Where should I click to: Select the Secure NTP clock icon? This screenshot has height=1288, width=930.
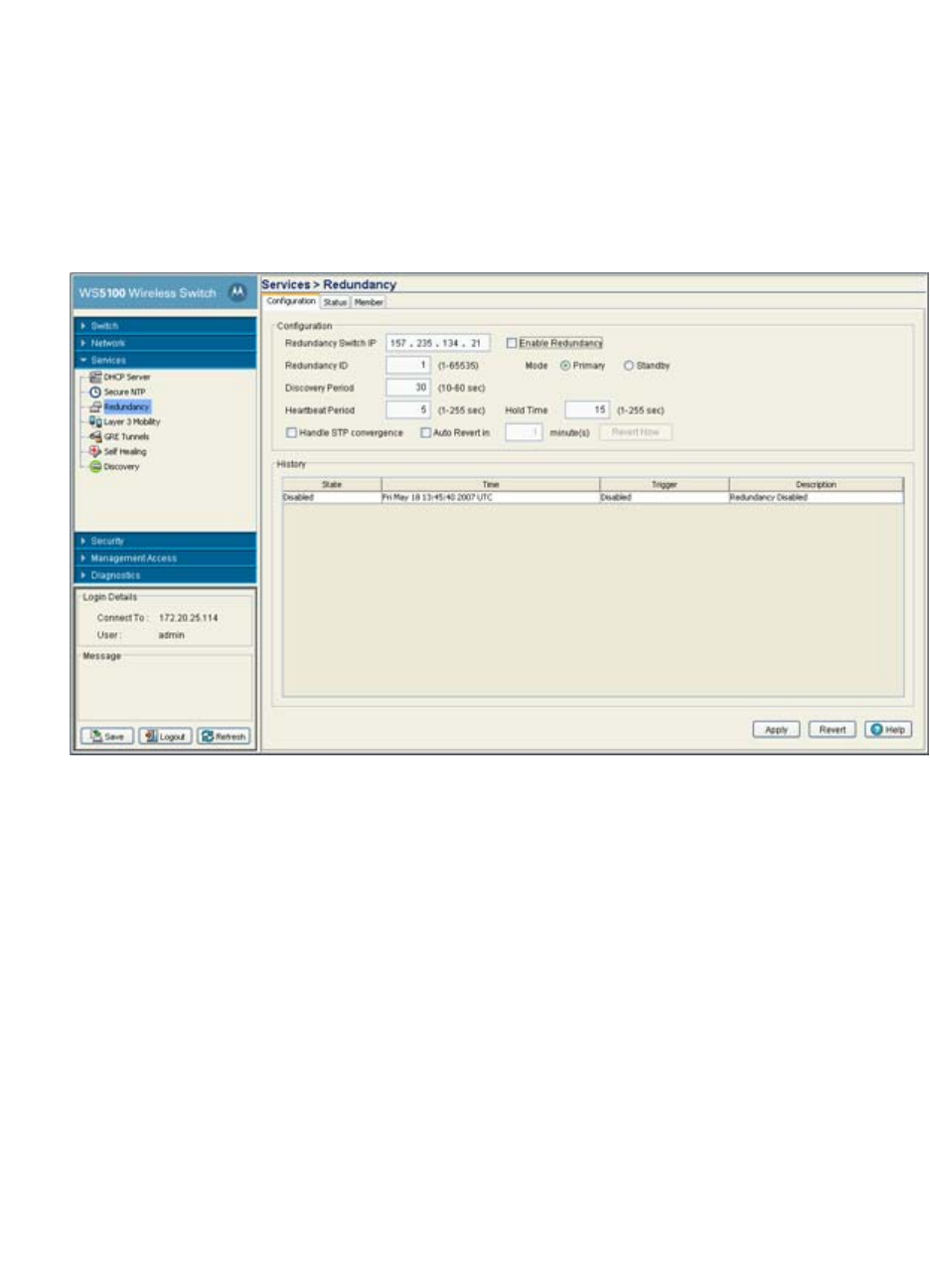click(96, 393)
